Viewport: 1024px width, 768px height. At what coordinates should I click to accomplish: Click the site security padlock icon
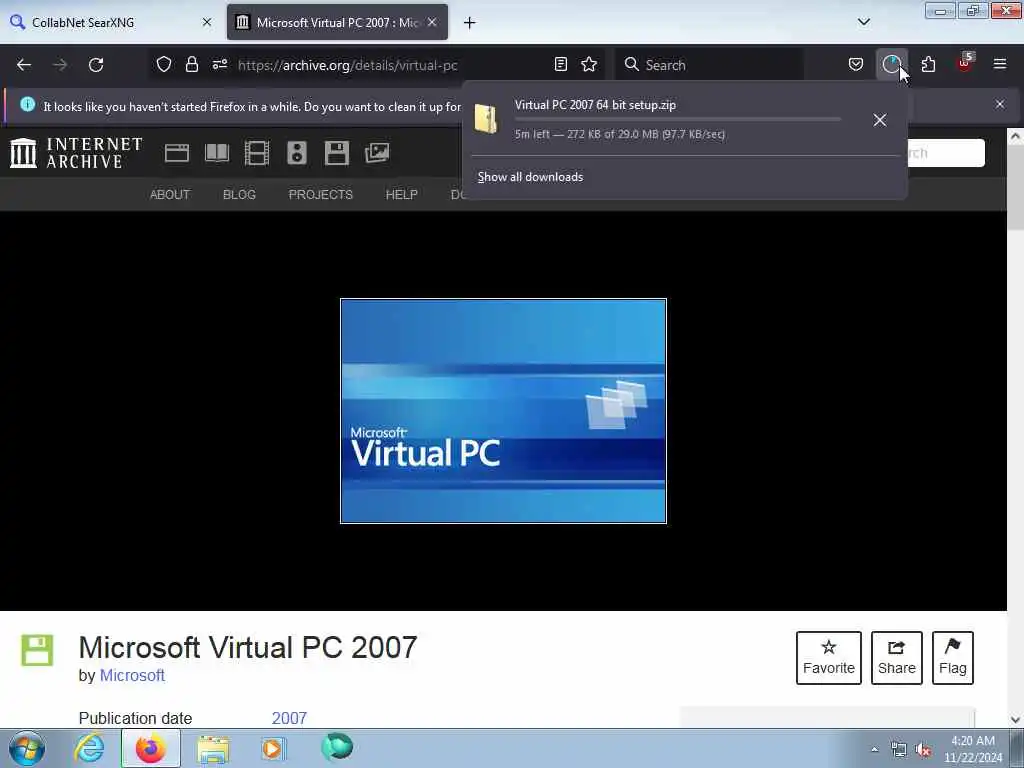[x=191, y=65]
